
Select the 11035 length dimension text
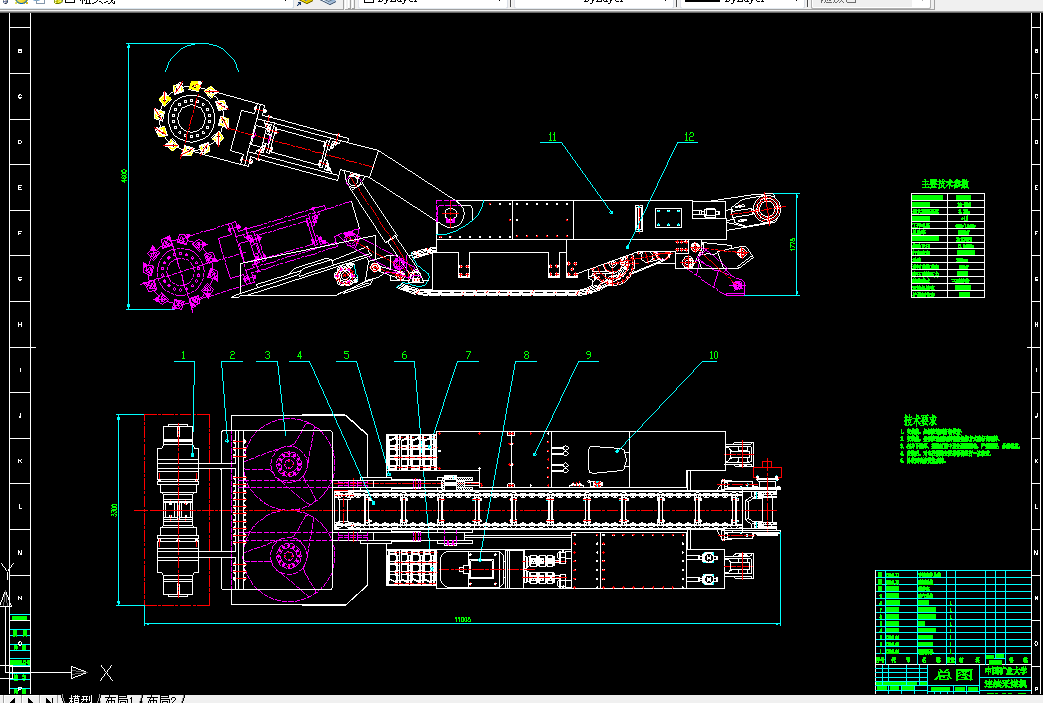point(463,619)
